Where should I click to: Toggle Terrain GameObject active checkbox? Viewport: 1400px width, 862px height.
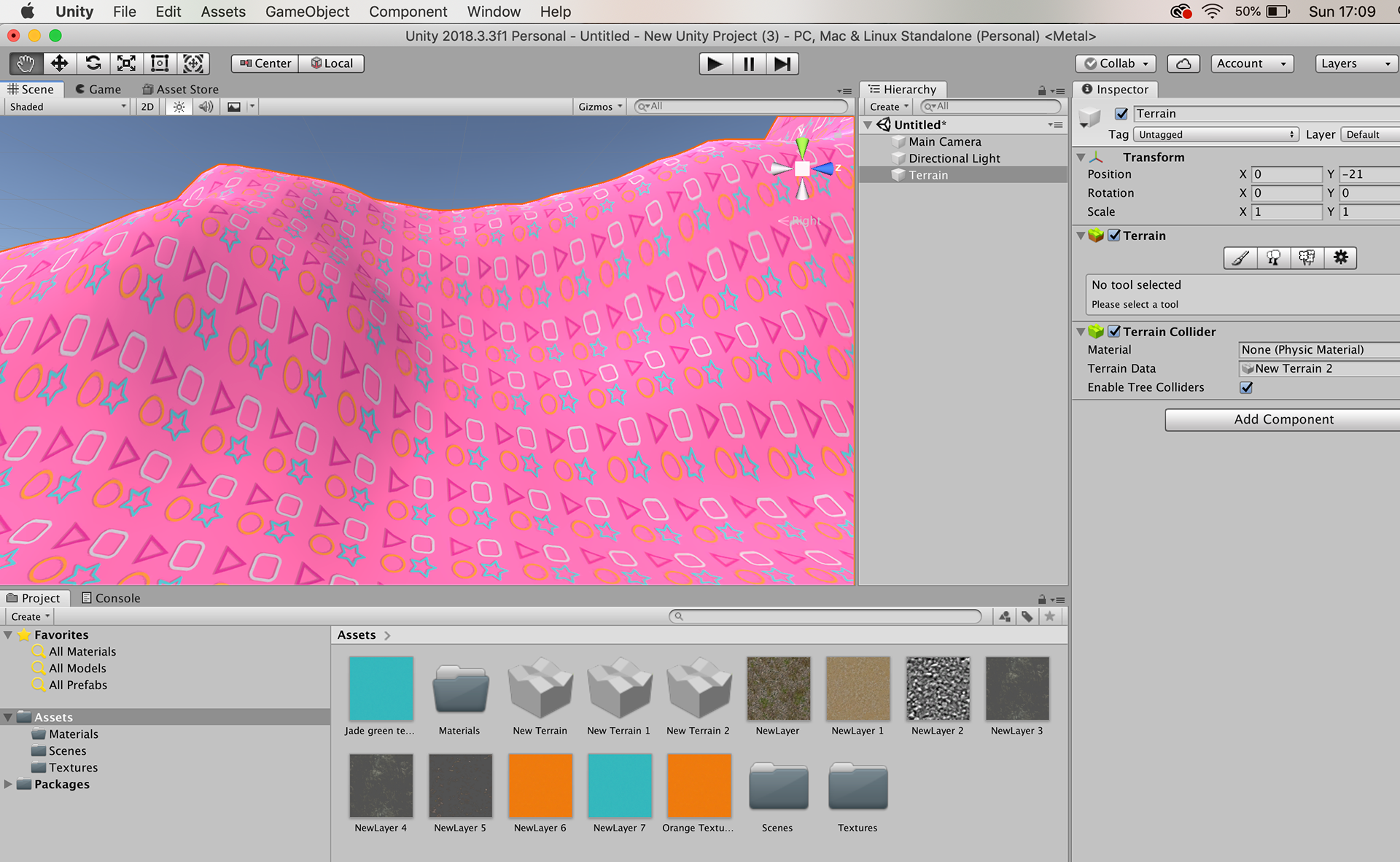pos(1121,114)
